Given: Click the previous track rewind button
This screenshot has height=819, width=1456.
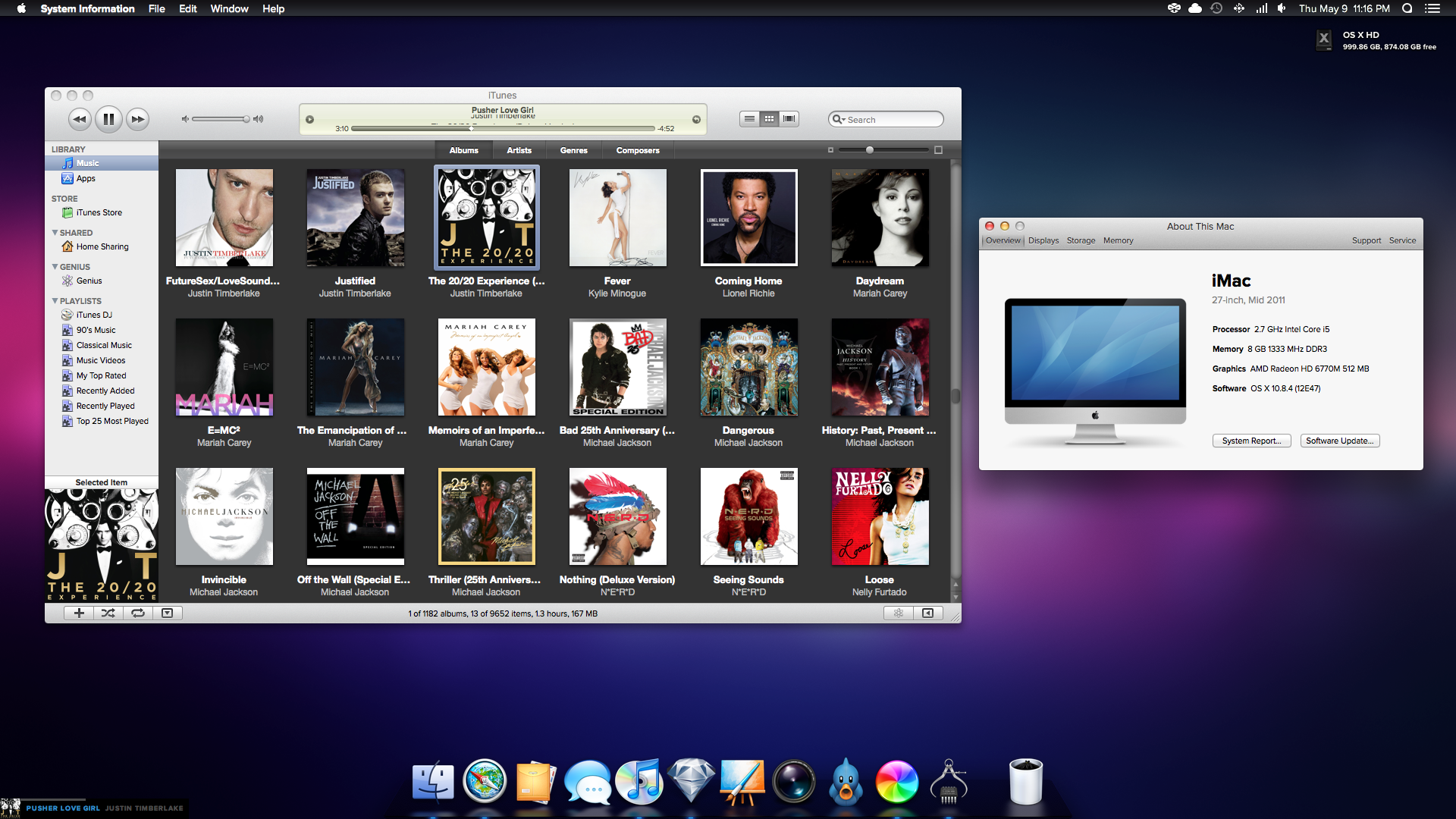Looking at the screenshot, I should tap(80, 119).
